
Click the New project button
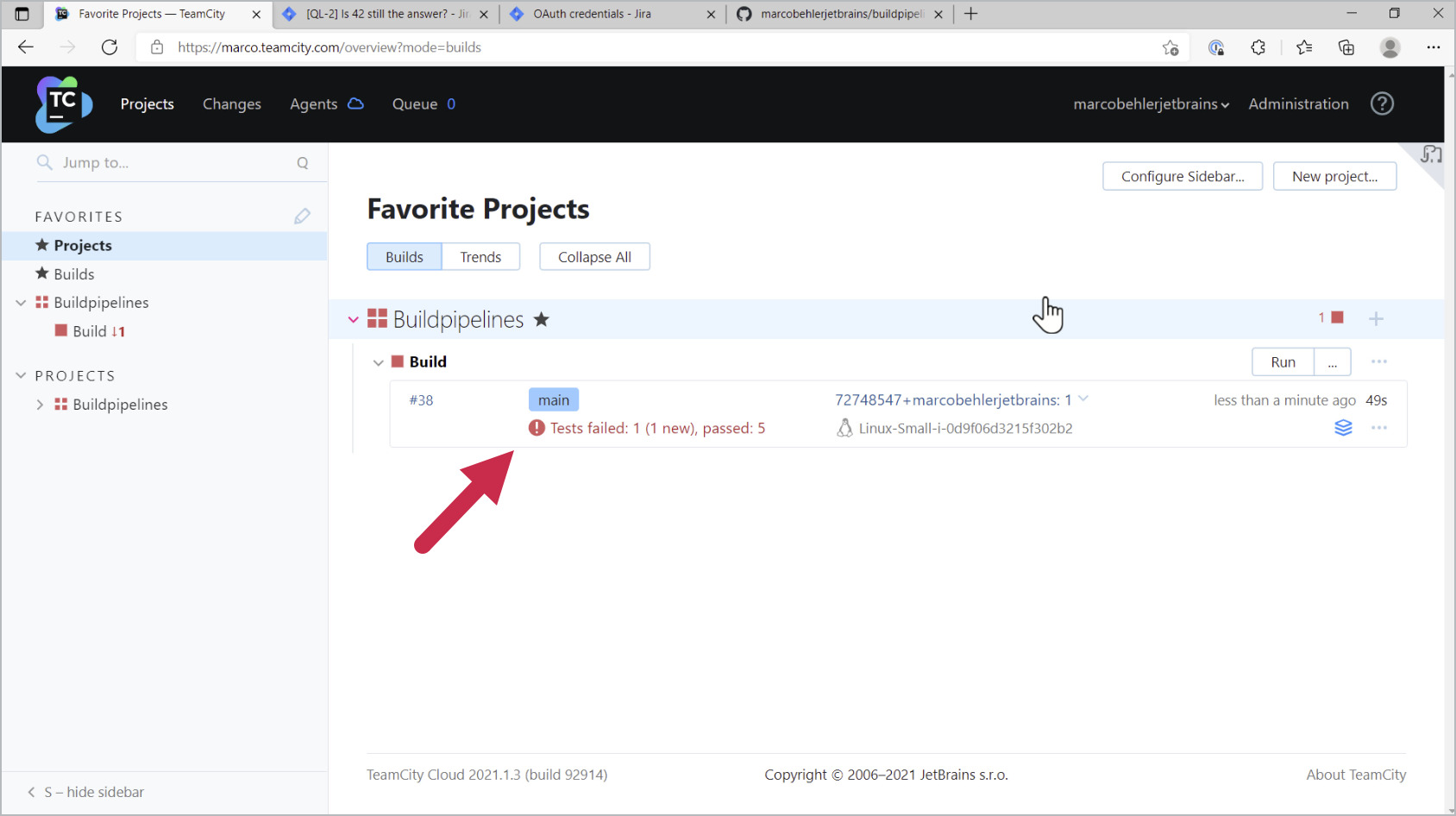[1334, 176]
